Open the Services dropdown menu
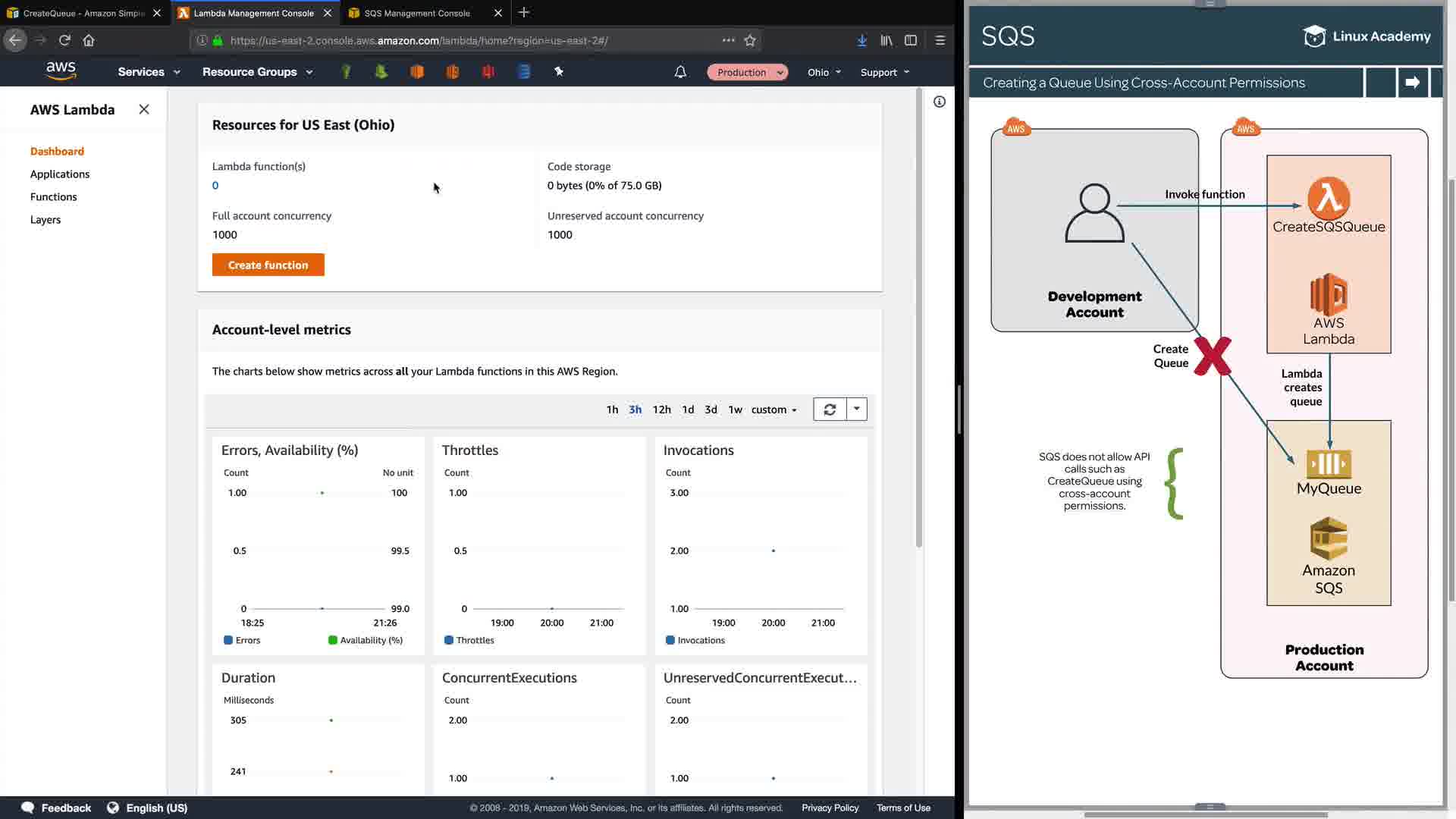This screenshot has width=1456, height=819. (x=149, y=72)
